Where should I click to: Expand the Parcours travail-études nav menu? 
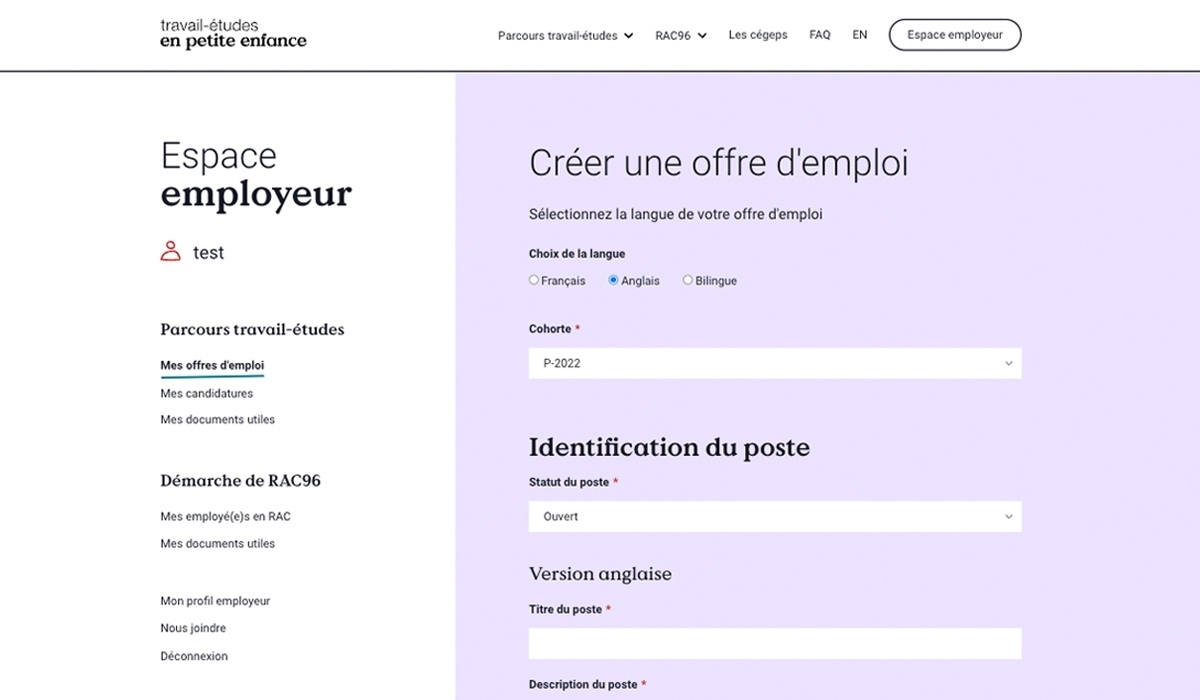click(x=566, y=35)
